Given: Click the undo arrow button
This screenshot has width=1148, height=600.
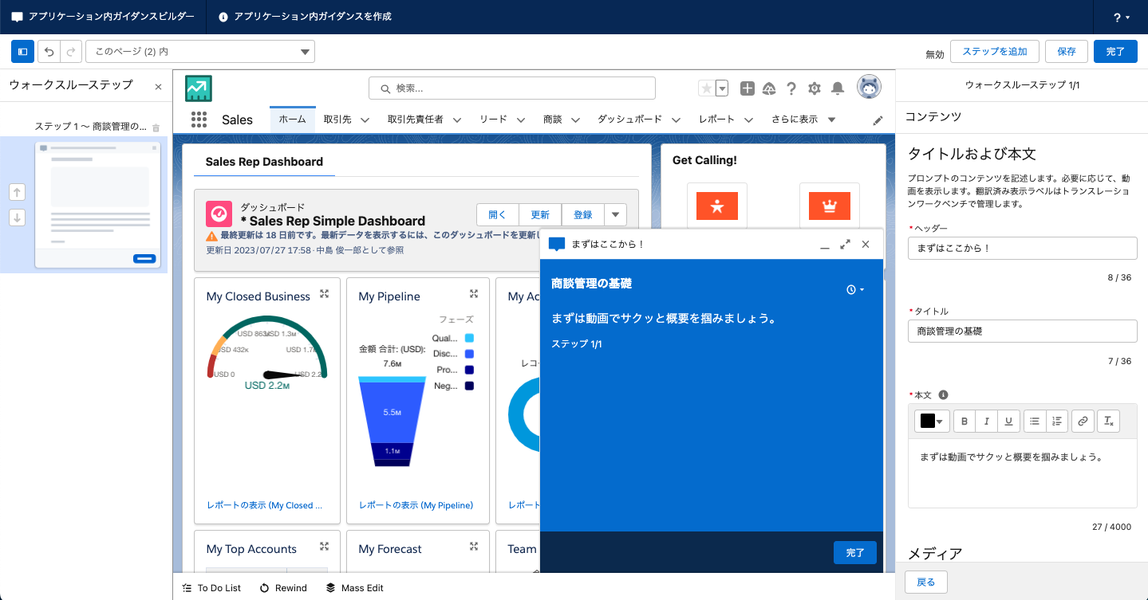Looking at the screenshot, I should (x=48, y=51).
